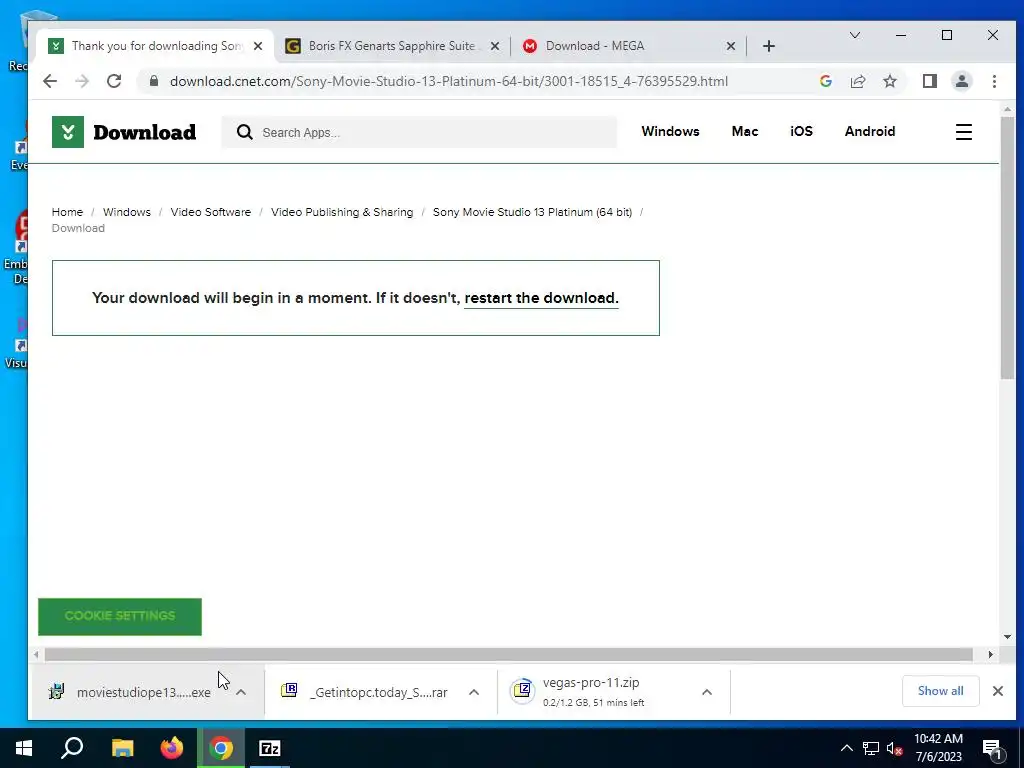The image size is (1024, 768).
Task: Click the Chrome taskbar icon
Action: click(221, 748)
